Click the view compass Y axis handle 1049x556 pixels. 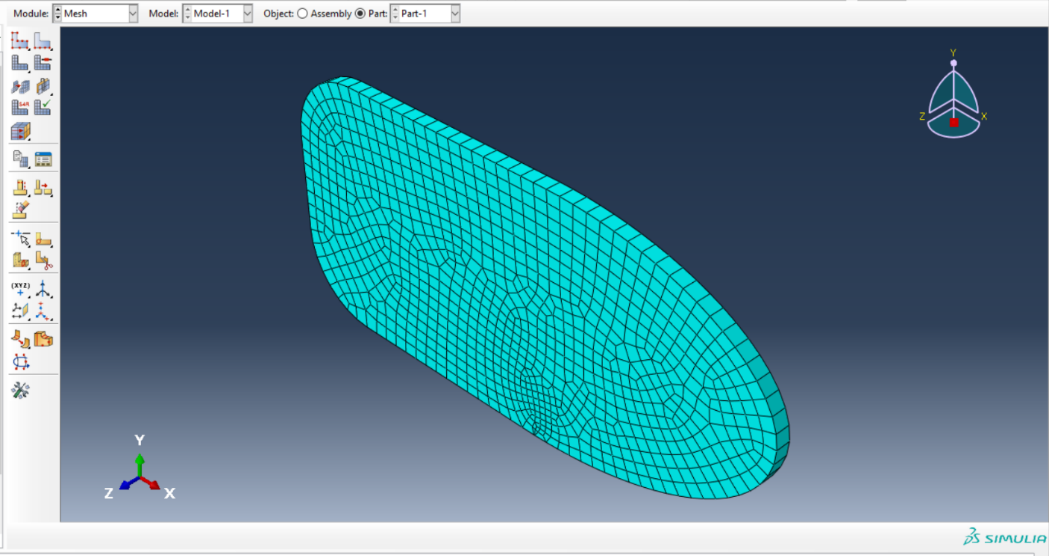pyautogui.click(x=953, y=63)
